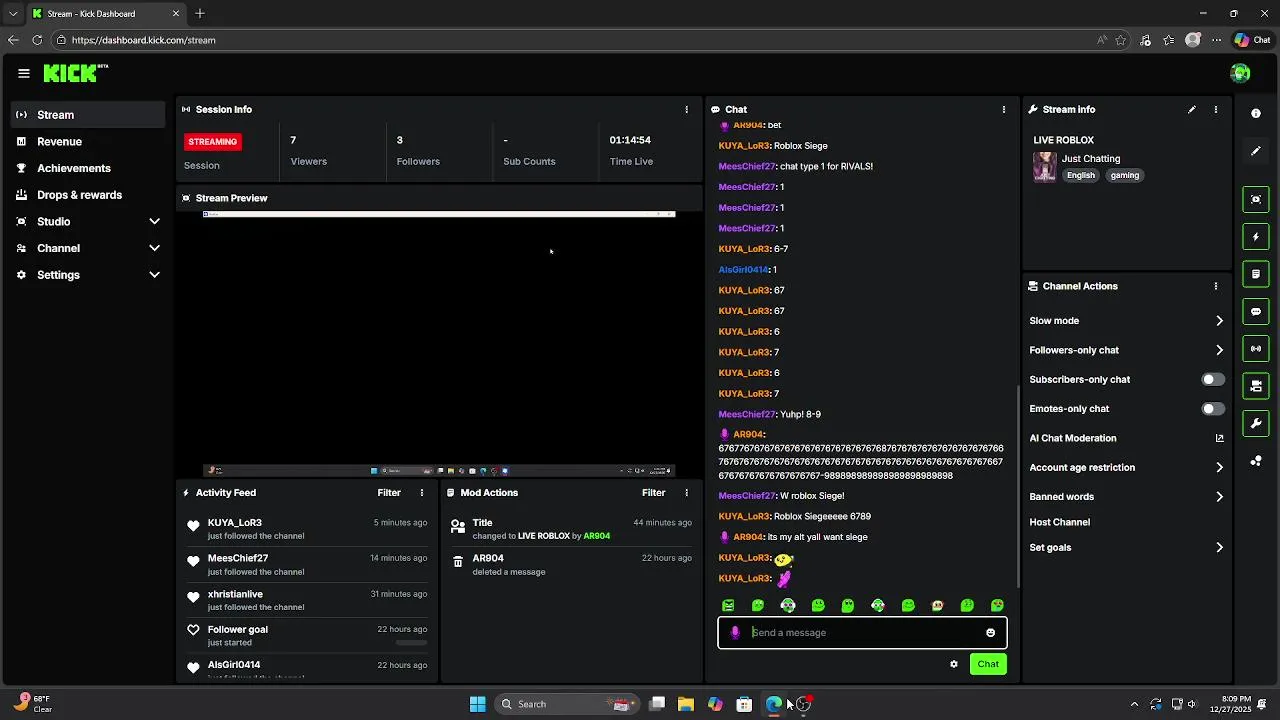Enable Subscribers-only chat toggle
Screen dimensions: 1280x720
tap(1213, 380)
